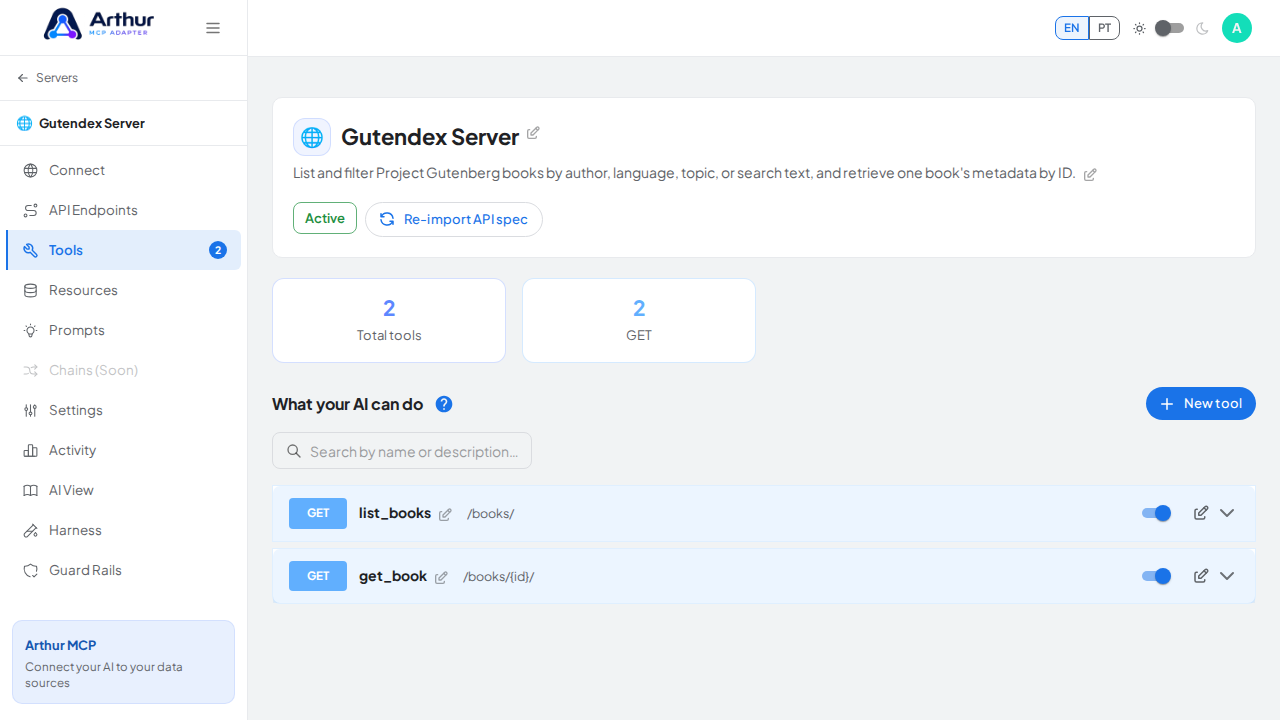Click the Arthur MCP info card
Screen dimensions: 1280x720
tap(124, 662)
